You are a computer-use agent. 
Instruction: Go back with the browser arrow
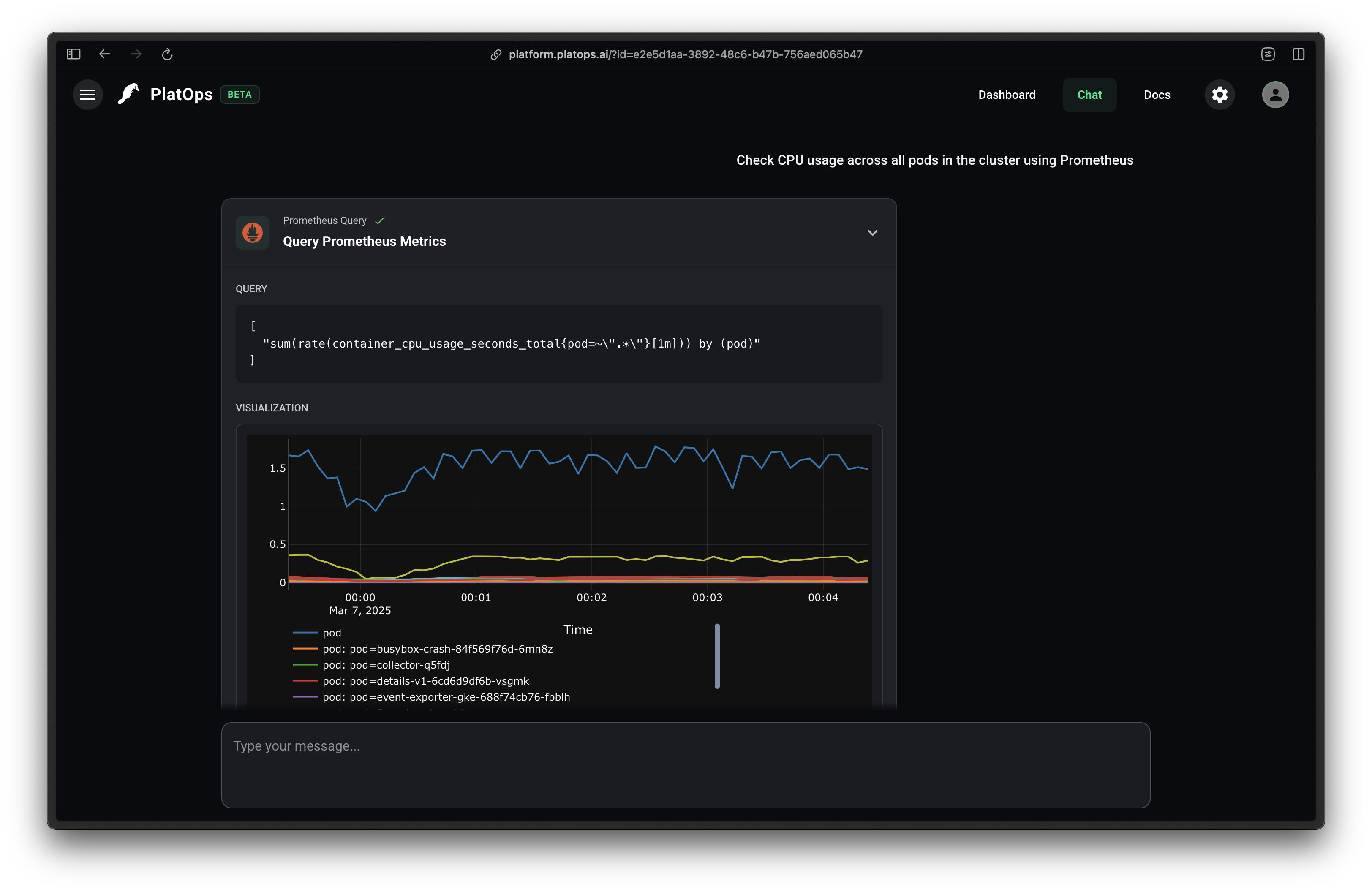[x=104, y=54]
